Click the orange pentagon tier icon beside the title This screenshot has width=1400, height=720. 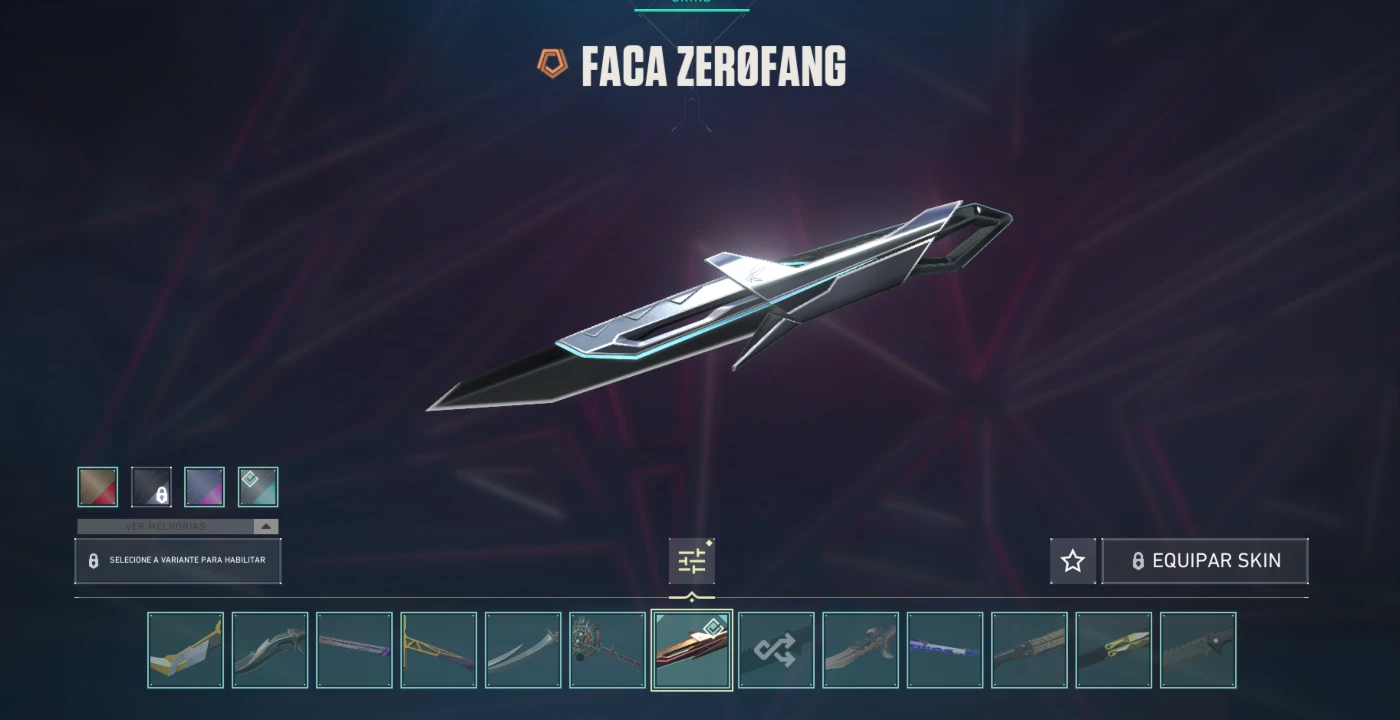point(552,65)
